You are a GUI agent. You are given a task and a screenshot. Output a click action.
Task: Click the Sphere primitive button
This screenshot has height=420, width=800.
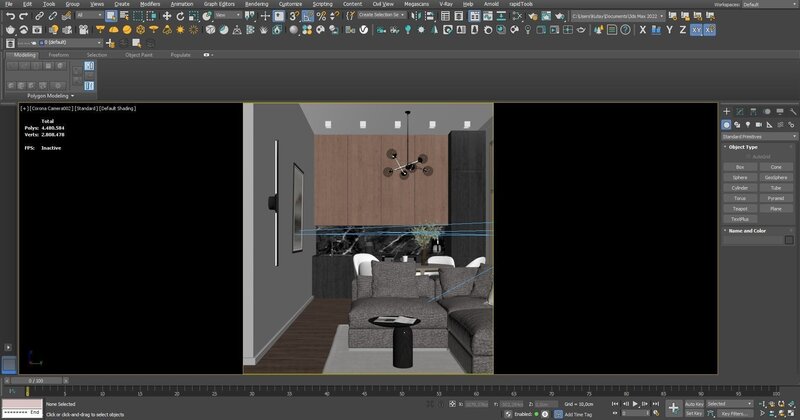click(739, 177)
